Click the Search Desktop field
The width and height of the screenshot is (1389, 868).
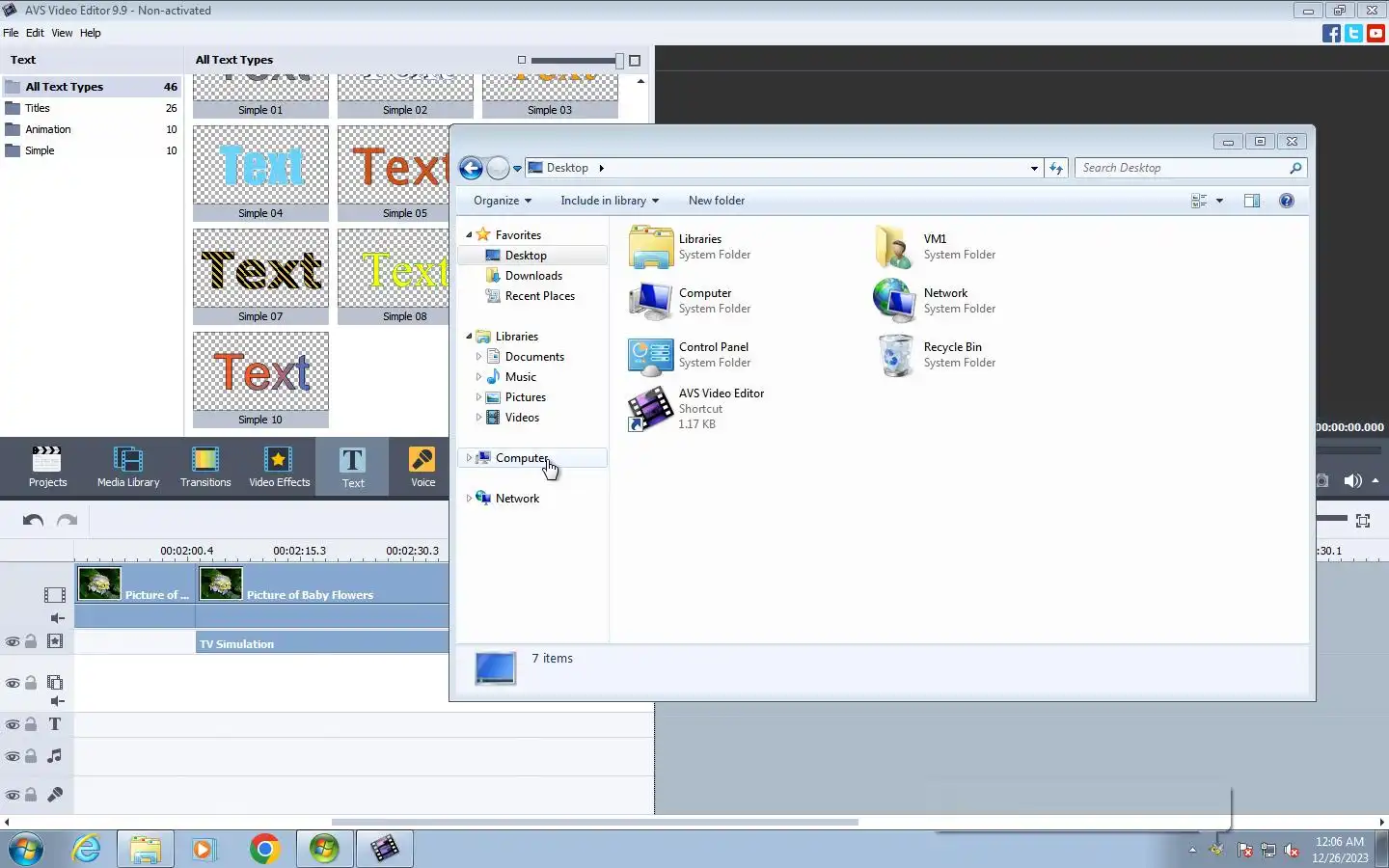point(1191,168)
